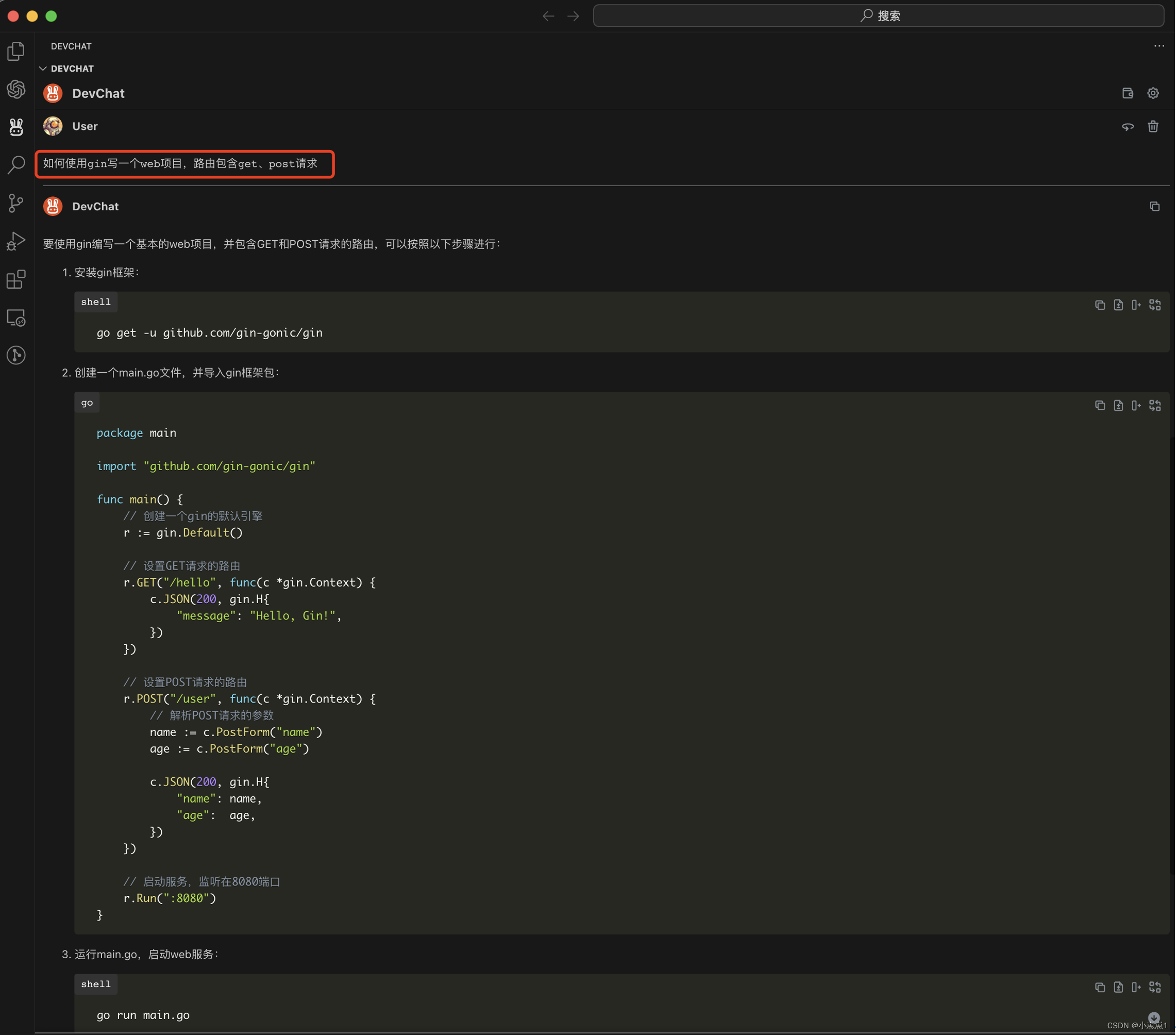Click the refill arrow icon on User message
This screenshot has height=1035, width=1176.
(x=1128, y=127)
